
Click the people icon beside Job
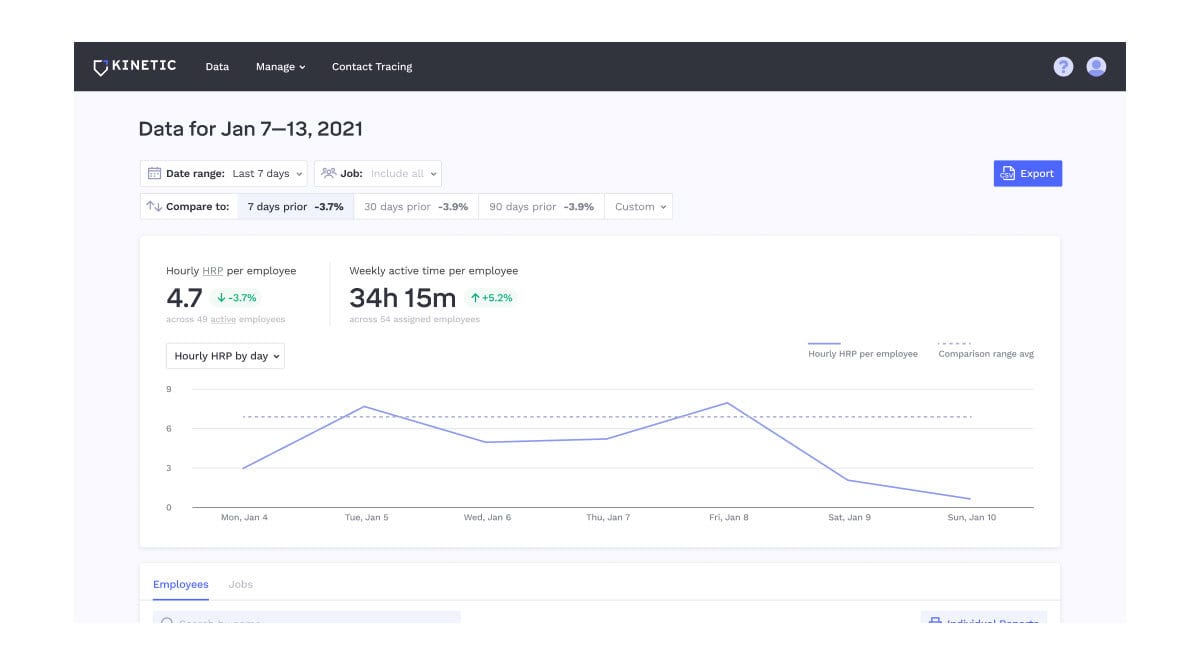pyautogui.click(x=329, y=173)
